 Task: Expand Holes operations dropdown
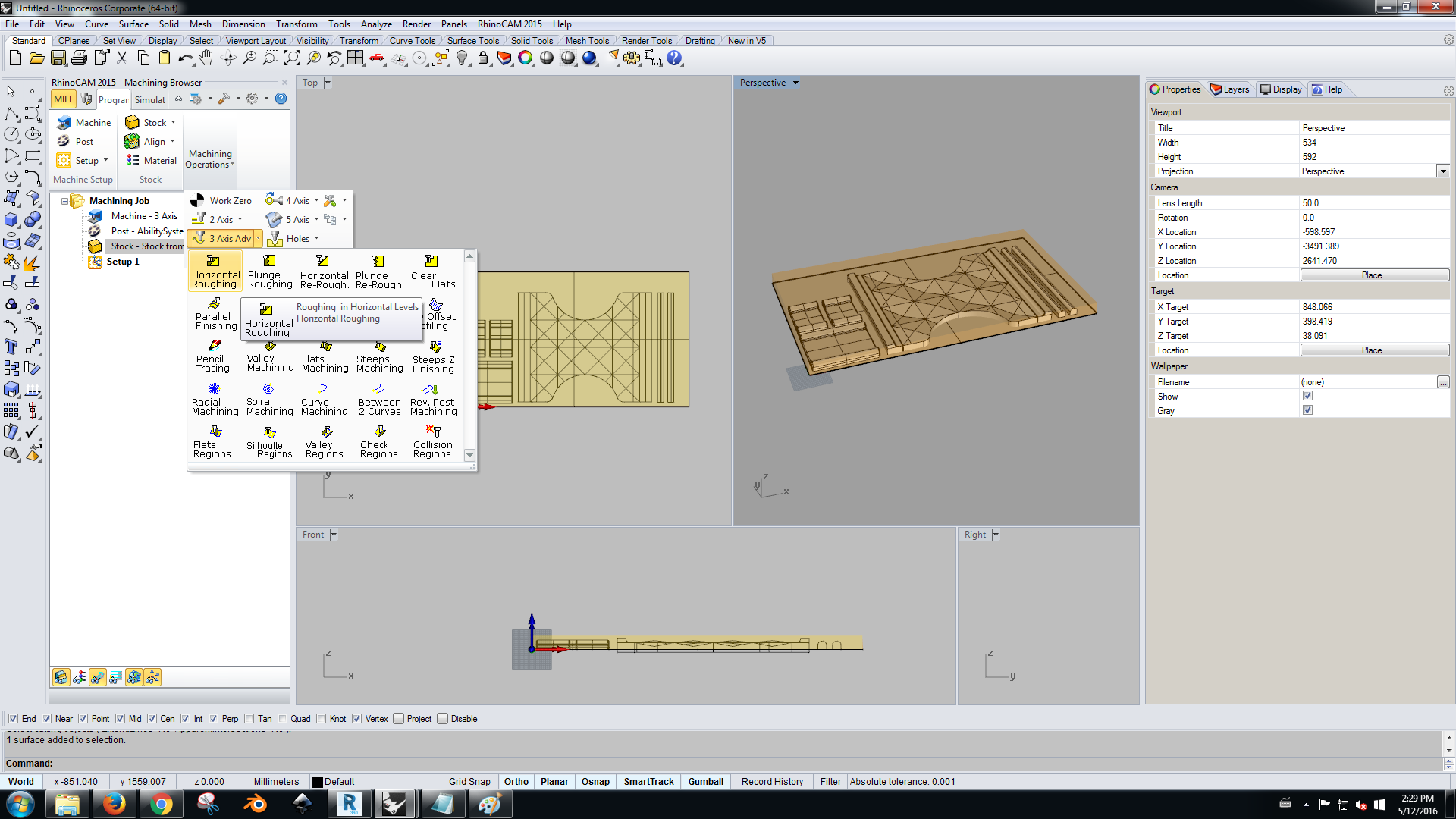[x=316, y=238]
